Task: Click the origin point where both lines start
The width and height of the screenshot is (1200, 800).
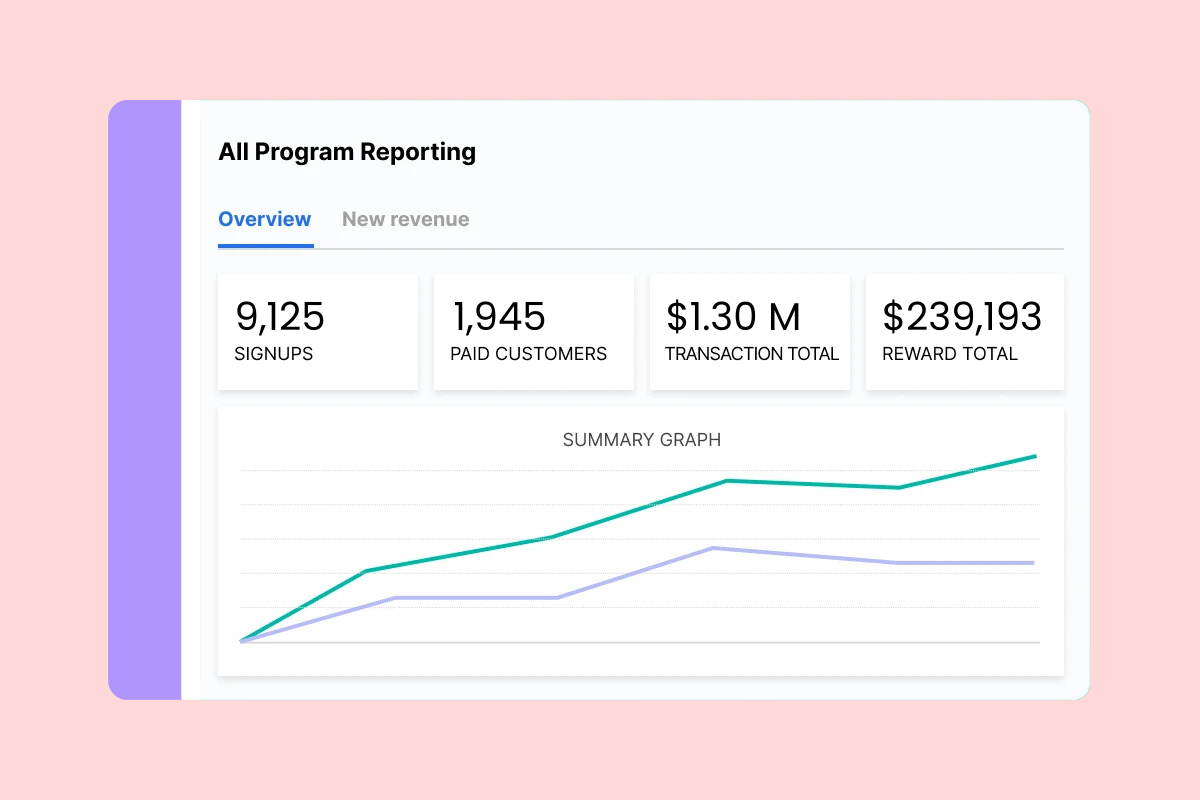Action: pos(242,641)
